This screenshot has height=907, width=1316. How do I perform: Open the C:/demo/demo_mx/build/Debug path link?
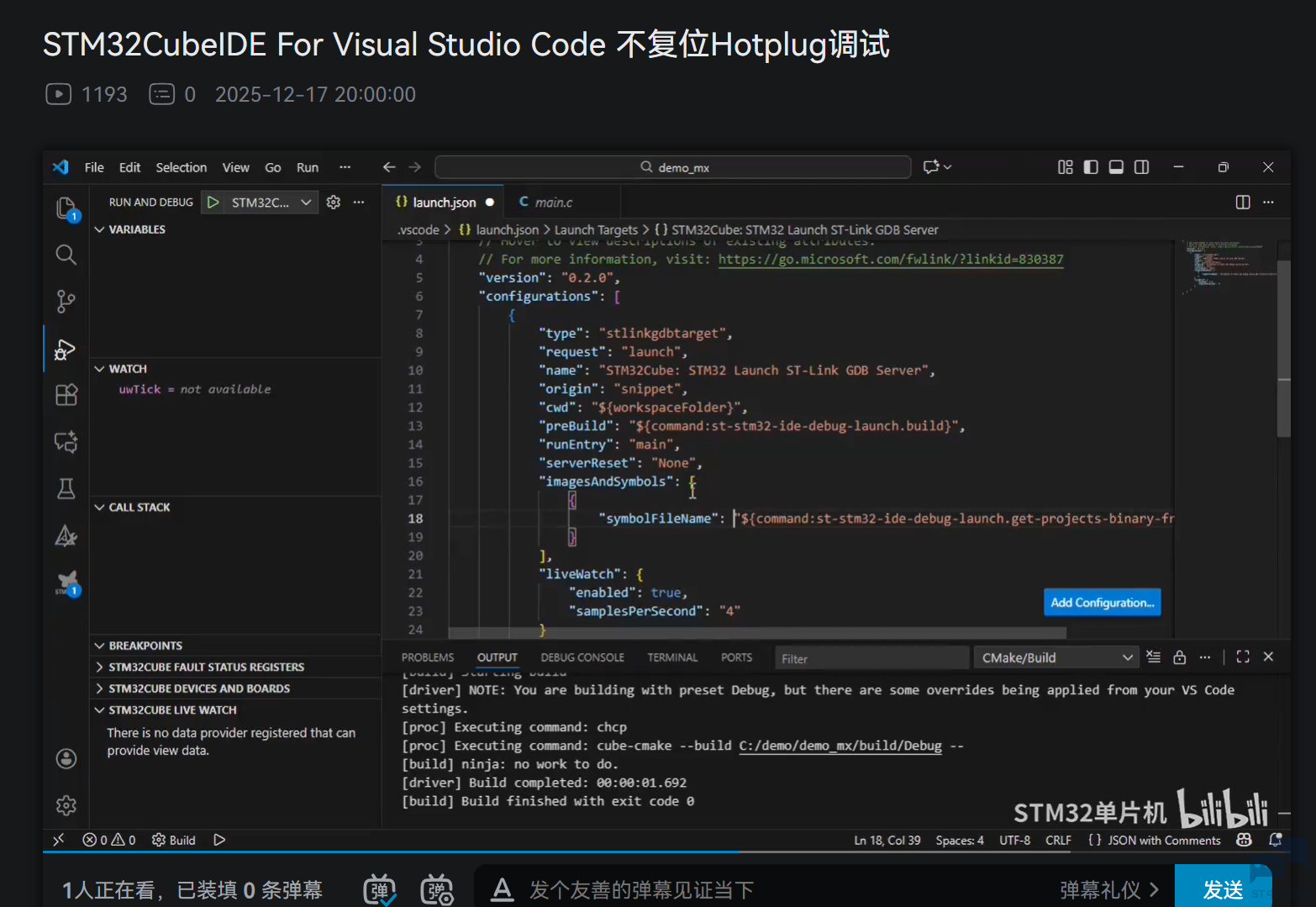[x=840, y=746]
